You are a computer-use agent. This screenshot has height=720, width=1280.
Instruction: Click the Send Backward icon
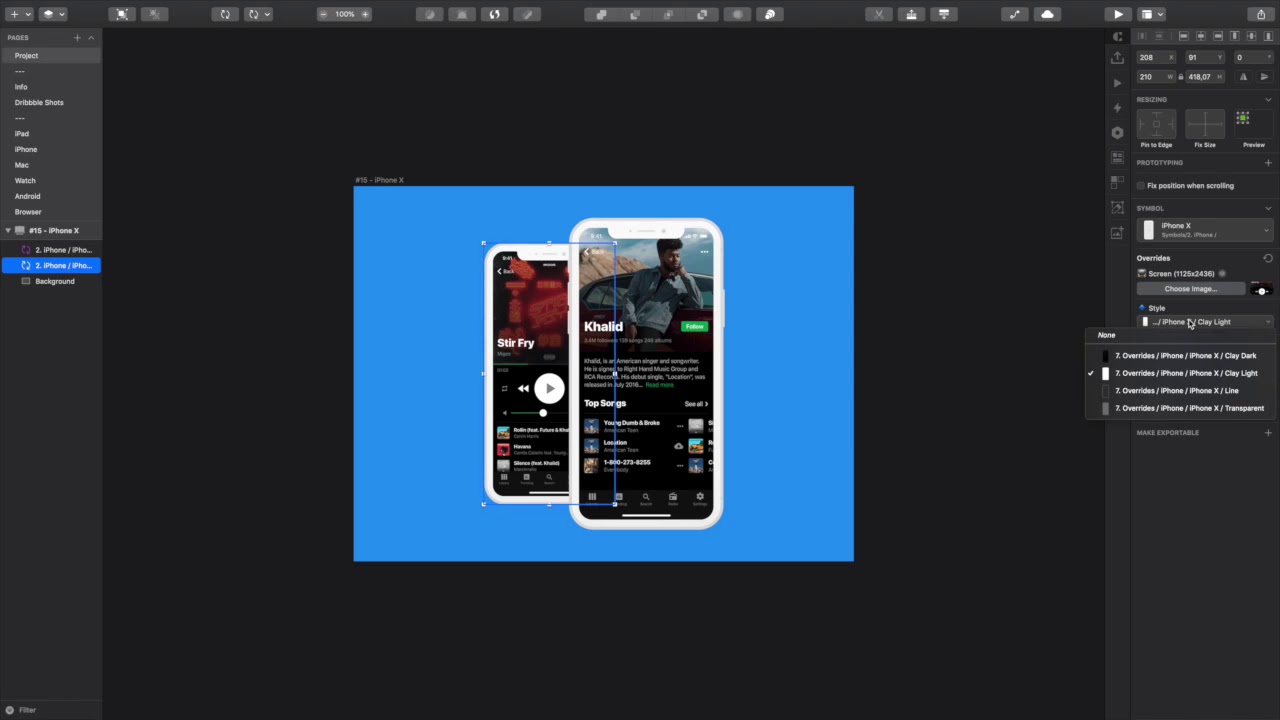(943, 14)
